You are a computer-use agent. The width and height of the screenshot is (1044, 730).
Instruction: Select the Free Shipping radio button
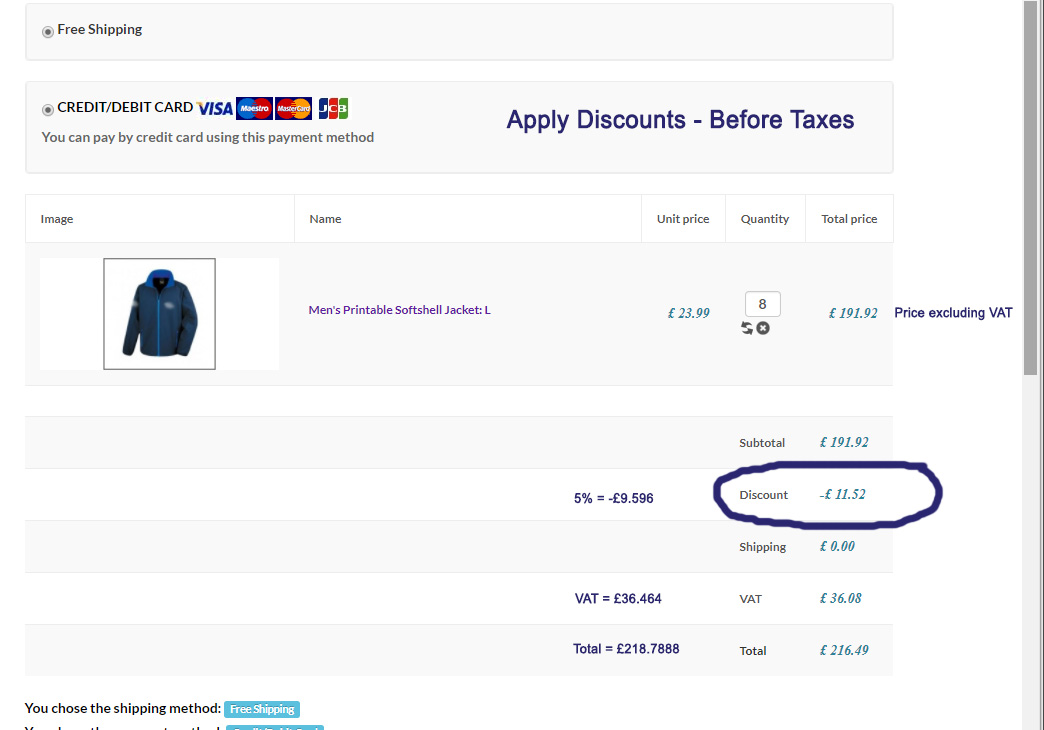[x=48, y=32]
